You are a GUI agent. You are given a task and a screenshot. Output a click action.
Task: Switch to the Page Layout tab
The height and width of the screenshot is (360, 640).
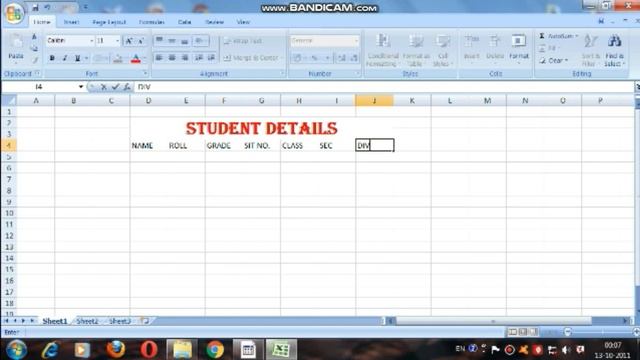109,22
